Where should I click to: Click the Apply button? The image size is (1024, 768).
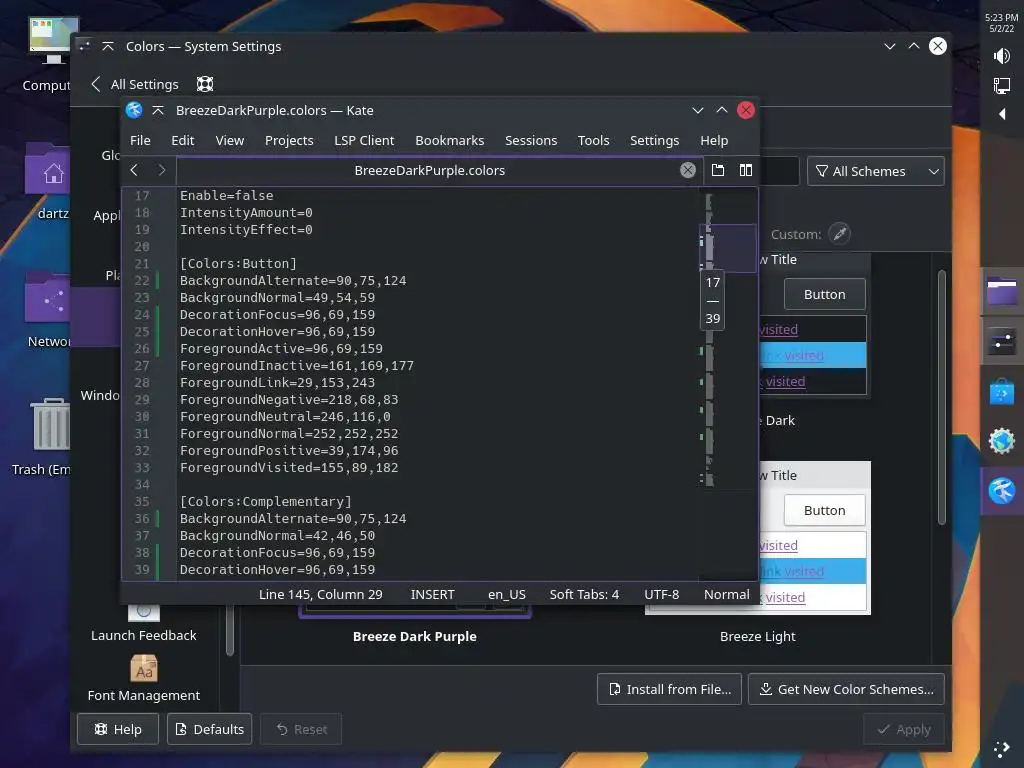[904, 729]
